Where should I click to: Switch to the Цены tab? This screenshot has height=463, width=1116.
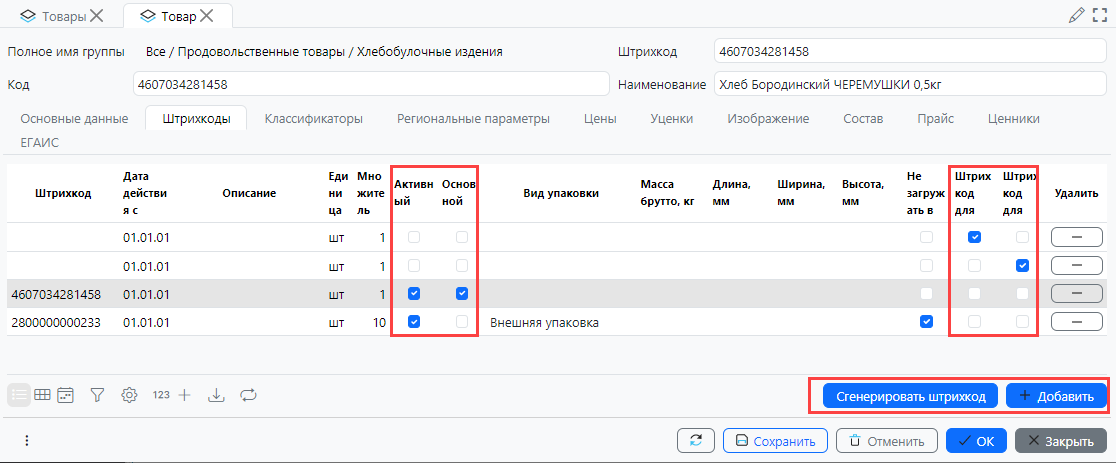pos(600,119)
